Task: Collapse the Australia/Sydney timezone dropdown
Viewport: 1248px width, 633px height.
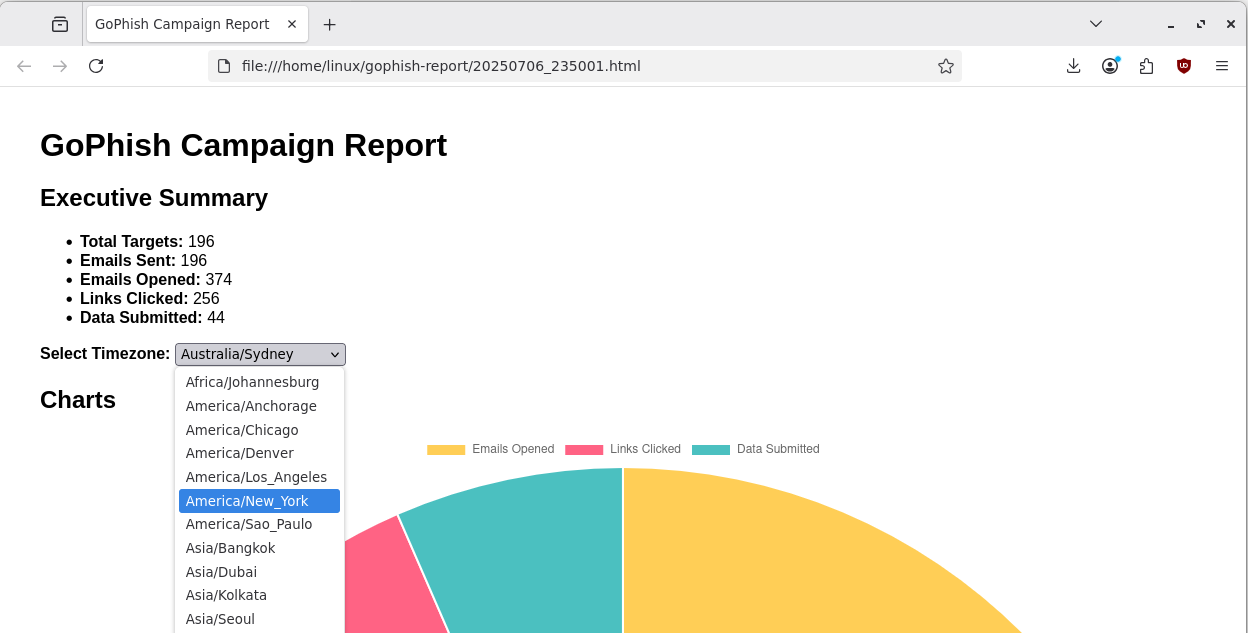Action: point(260,354)
